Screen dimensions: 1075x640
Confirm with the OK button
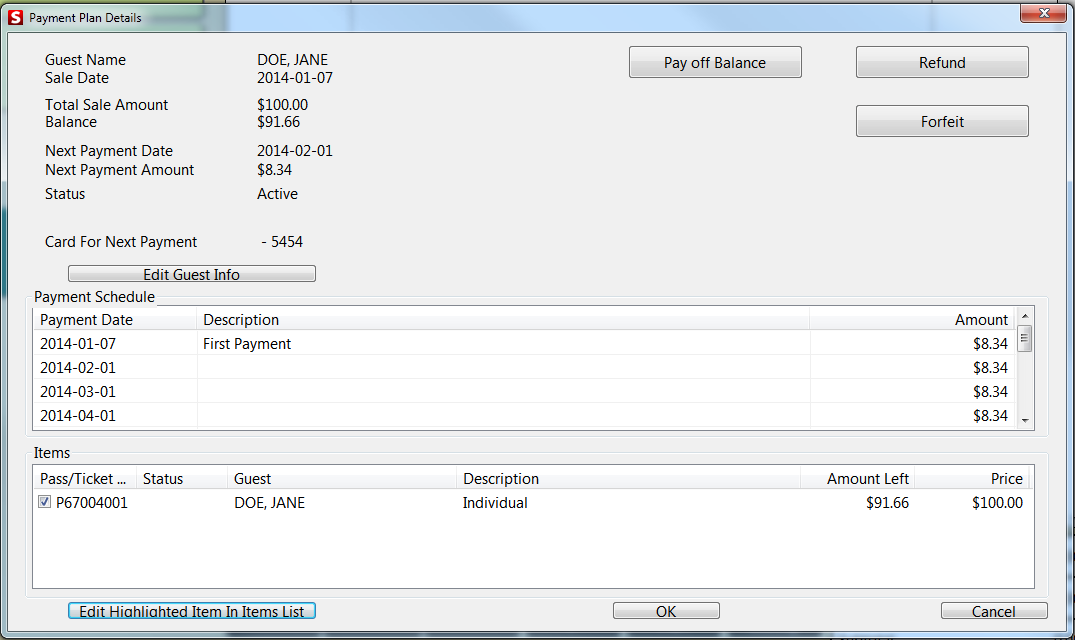click(666, 611)
